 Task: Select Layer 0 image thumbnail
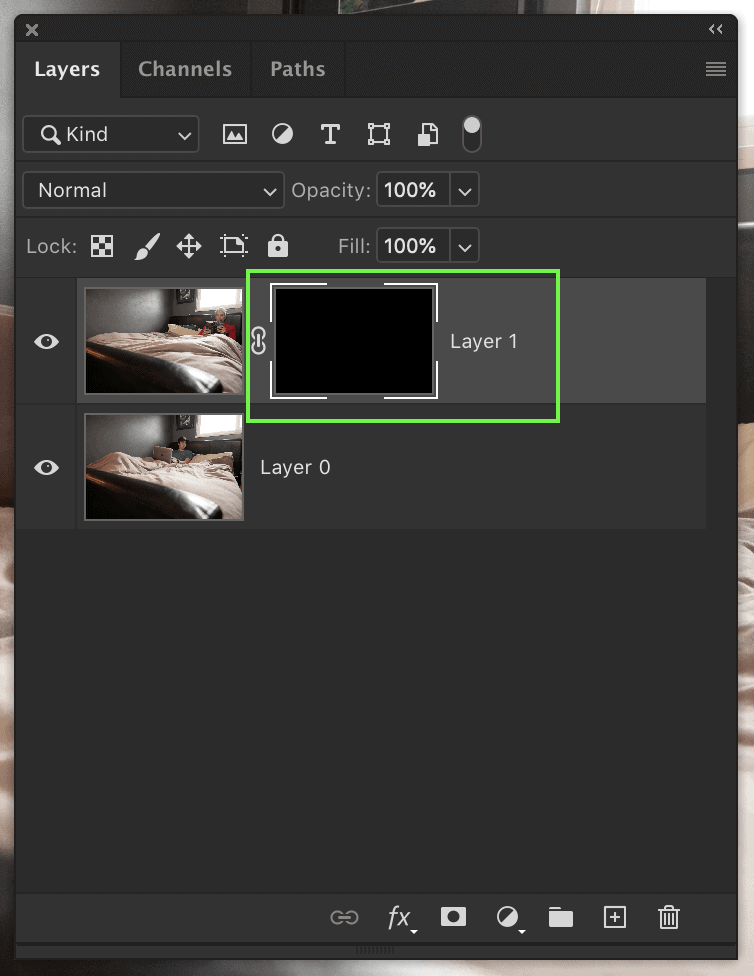pyautogui.click(x=164, y=467)
